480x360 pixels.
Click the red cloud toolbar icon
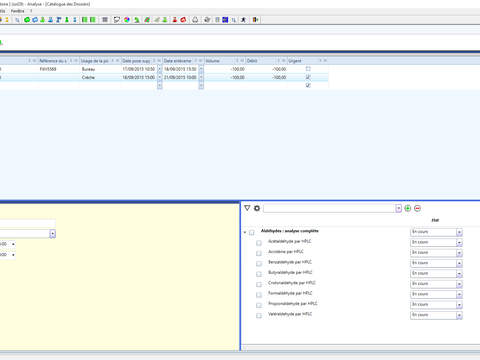pos(183,20)
